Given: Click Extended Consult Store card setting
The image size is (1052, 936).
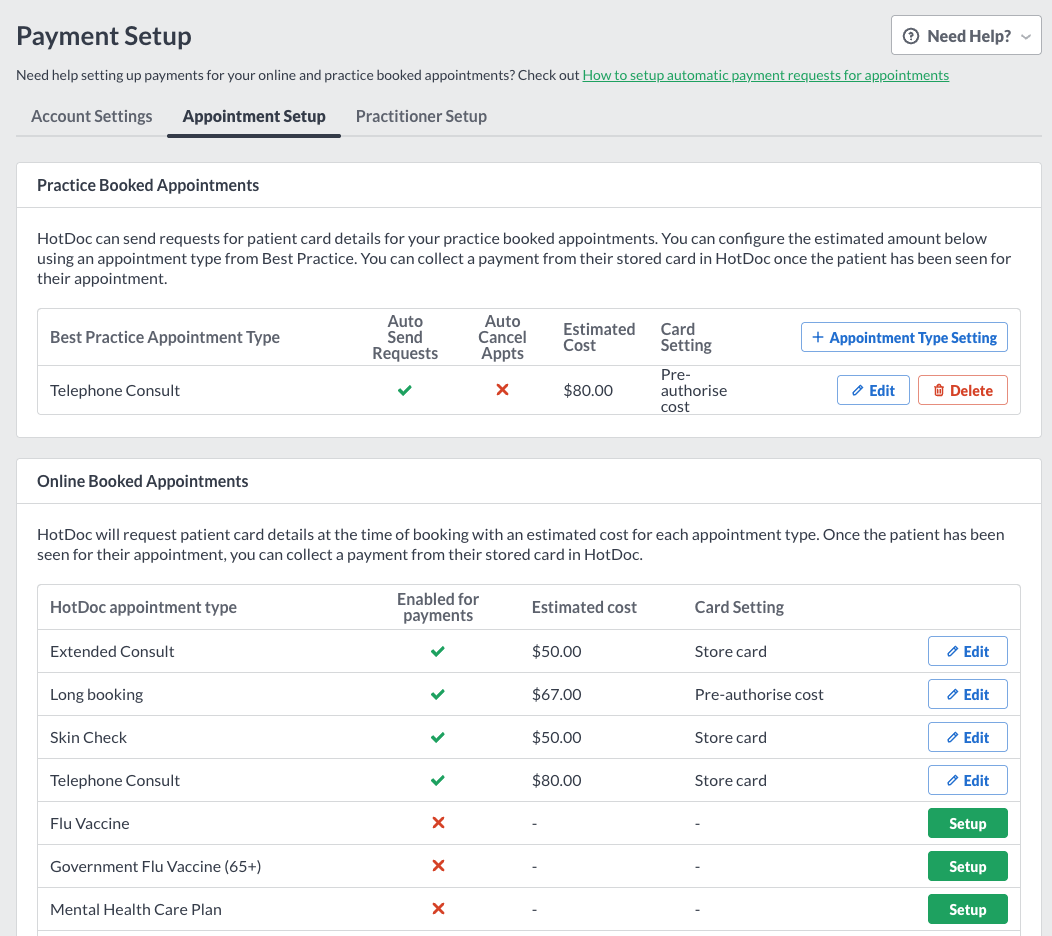Looking at the screenshot, I should tap(731, 652).
